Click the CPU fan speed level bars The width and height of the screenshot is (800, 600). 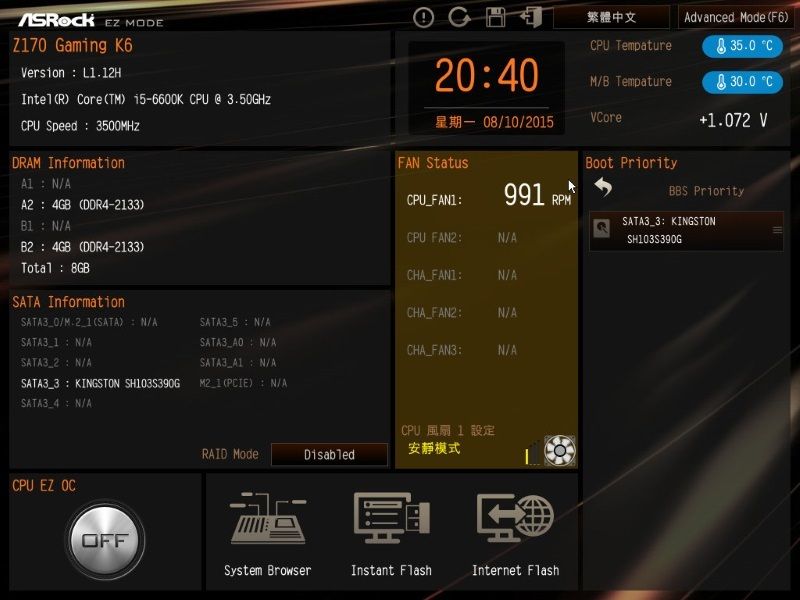[532, 456]
